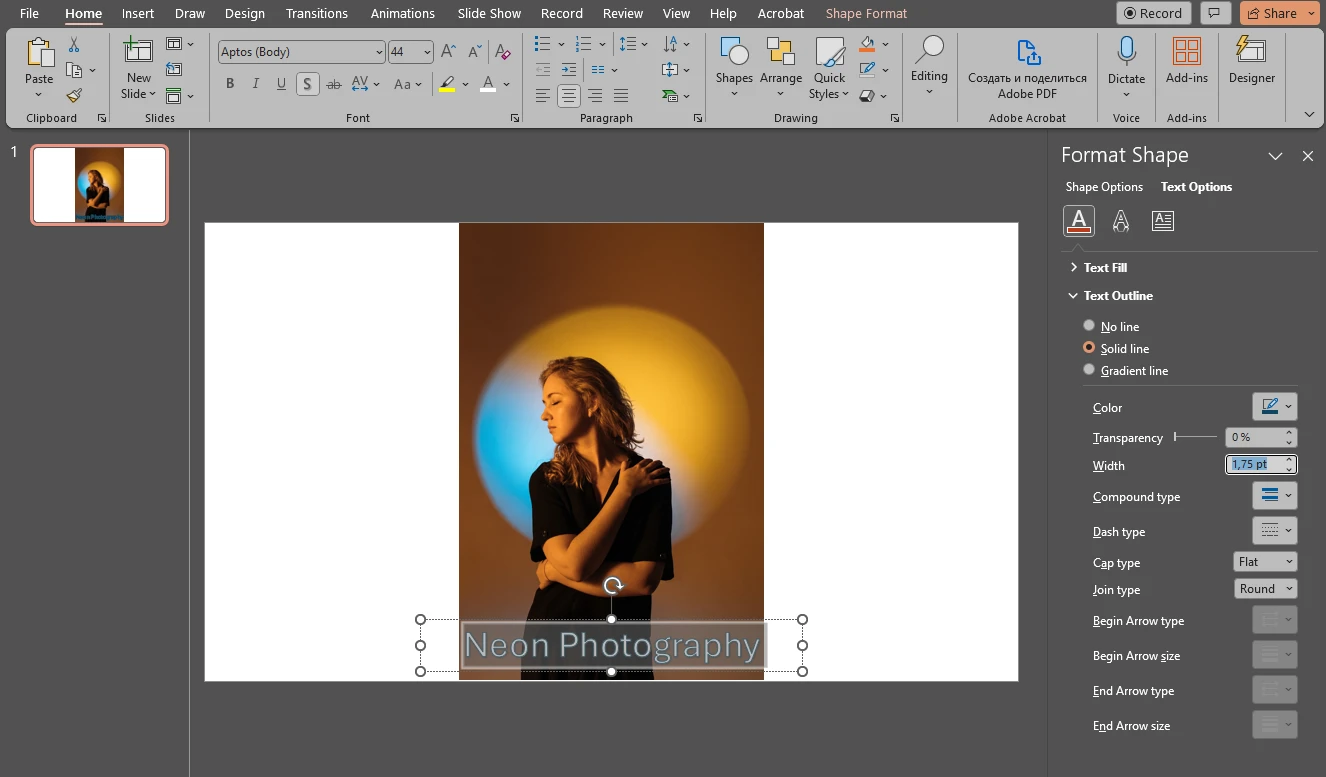
Task: Open the Dash type dropdown
Action: [x=1274, y=530]
